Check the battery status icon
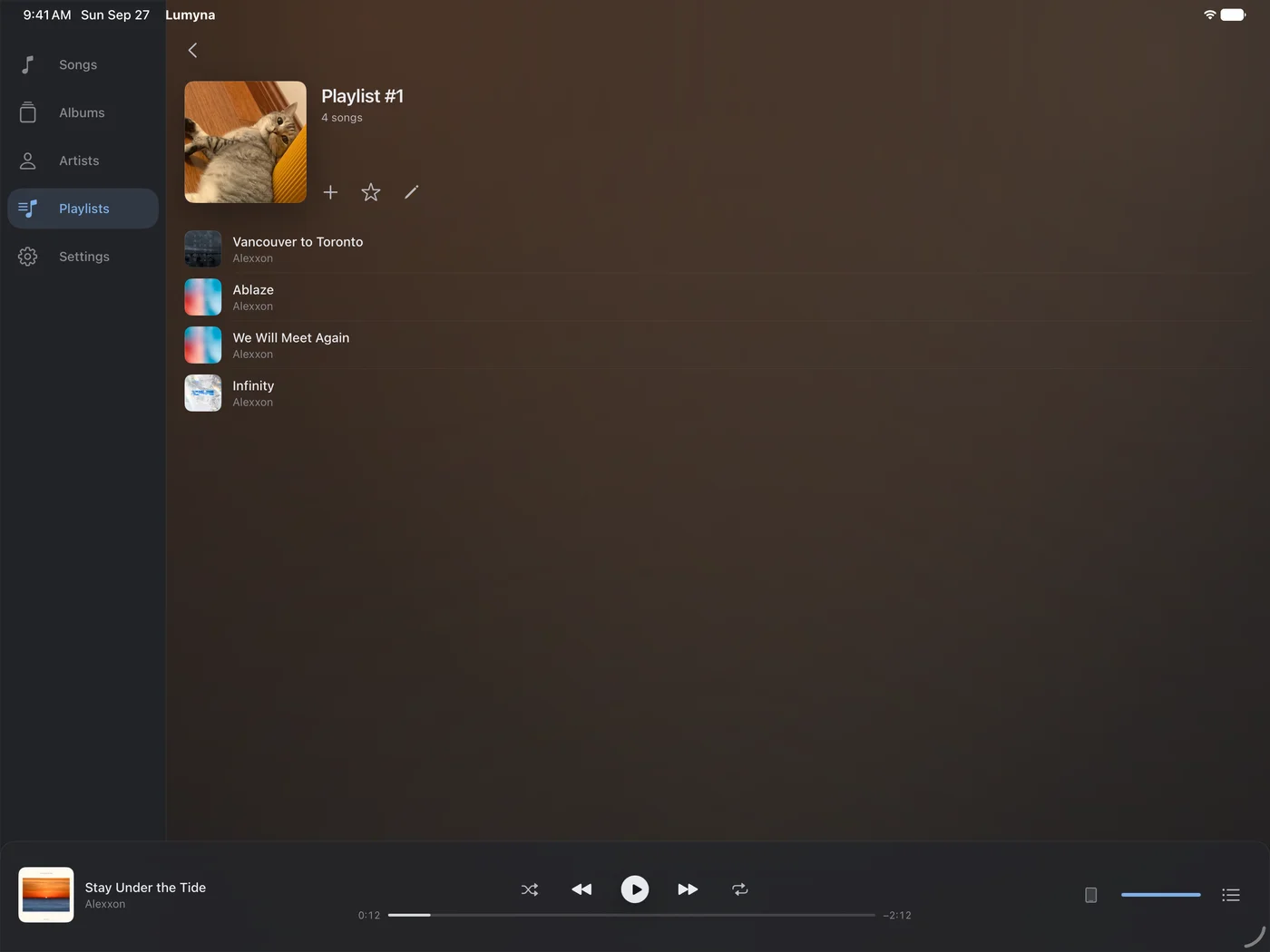Viewport: 1270px width, 952px height. tap(1234, 15)
